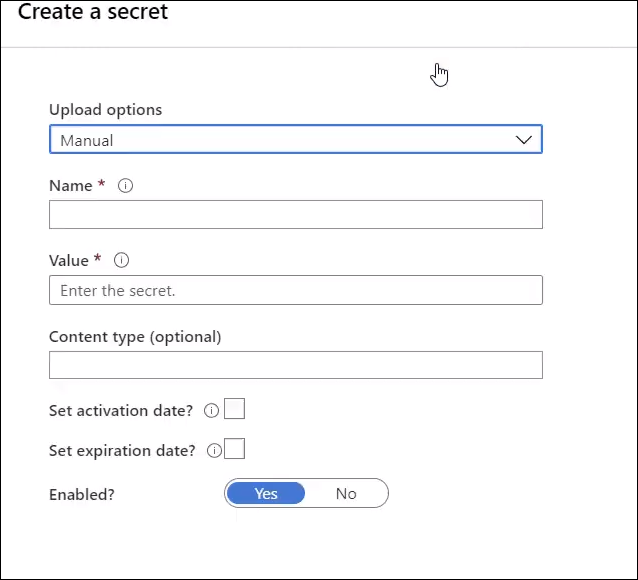
Task: Select Yes on the Enabled toggle
Action: [266, 493]
